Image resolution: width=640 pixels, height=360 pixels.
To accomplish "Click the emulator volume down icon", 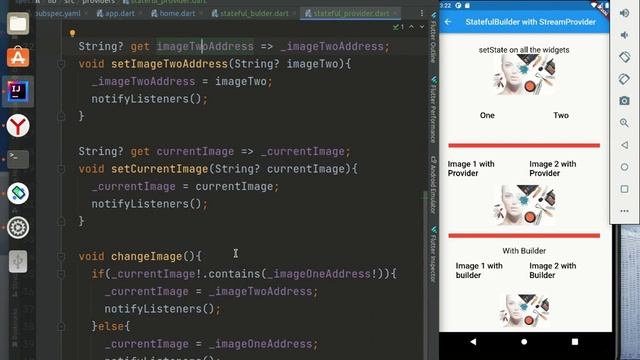I will 624,35.
